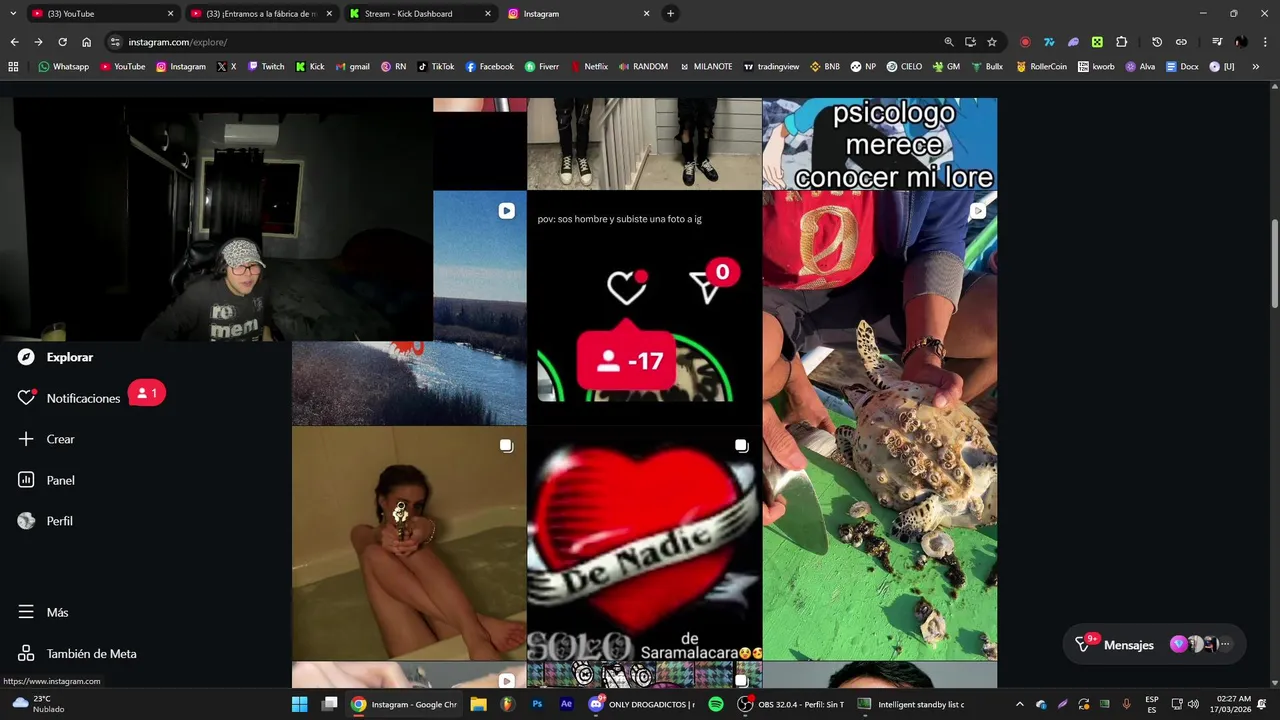Open the apps grid in bookmarks bar
Image resolution: width=1280 pixels, height=720 pixels.
(x=13, y=67)
